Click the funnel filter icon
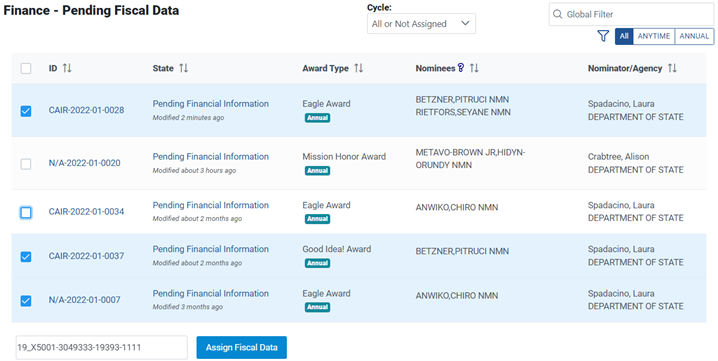The width and height of the screenshot is (718, 361). coord(604,36)
